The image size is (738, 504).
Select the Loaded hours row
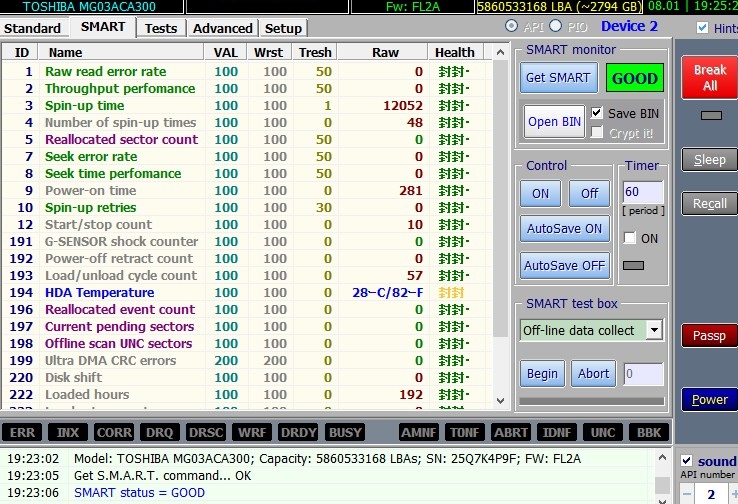pyautogui.click(x=248, y=394)
